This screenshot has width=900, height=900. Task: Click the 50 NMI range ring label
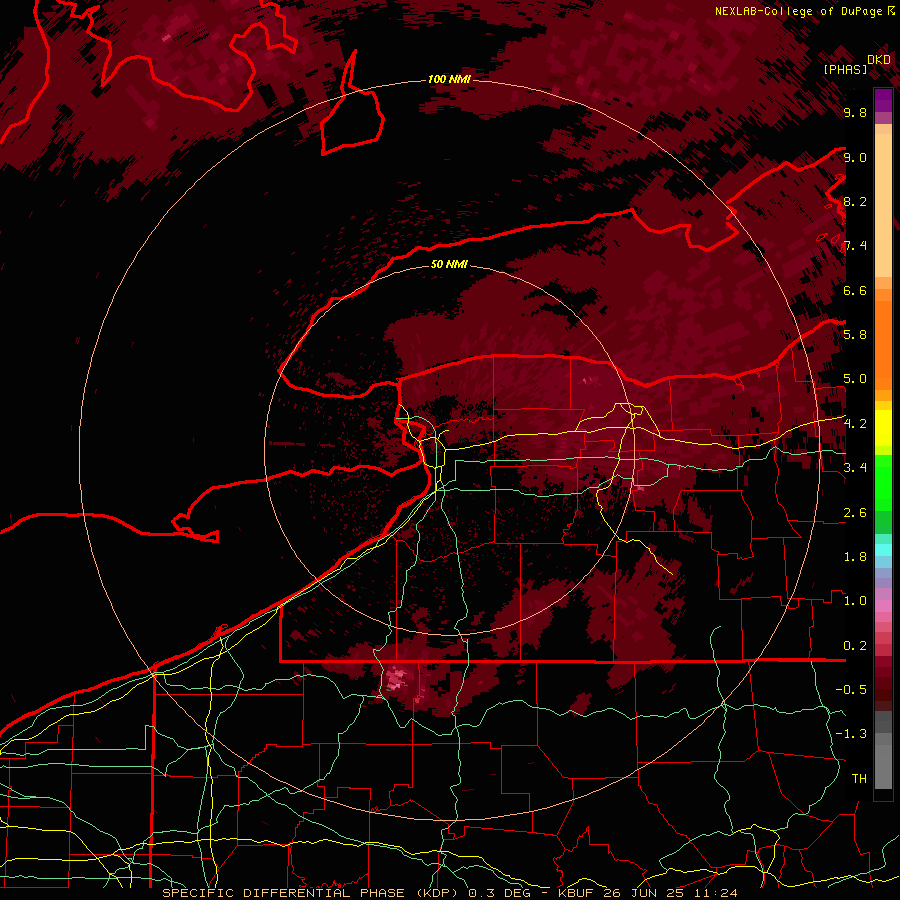tap(449, 264)
